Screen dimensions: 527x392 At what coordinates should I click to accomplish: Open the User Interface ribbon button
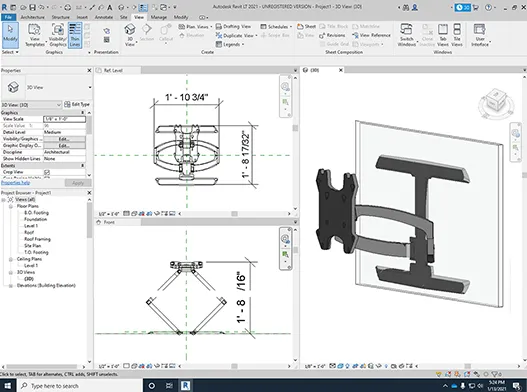tap(480, 35)
